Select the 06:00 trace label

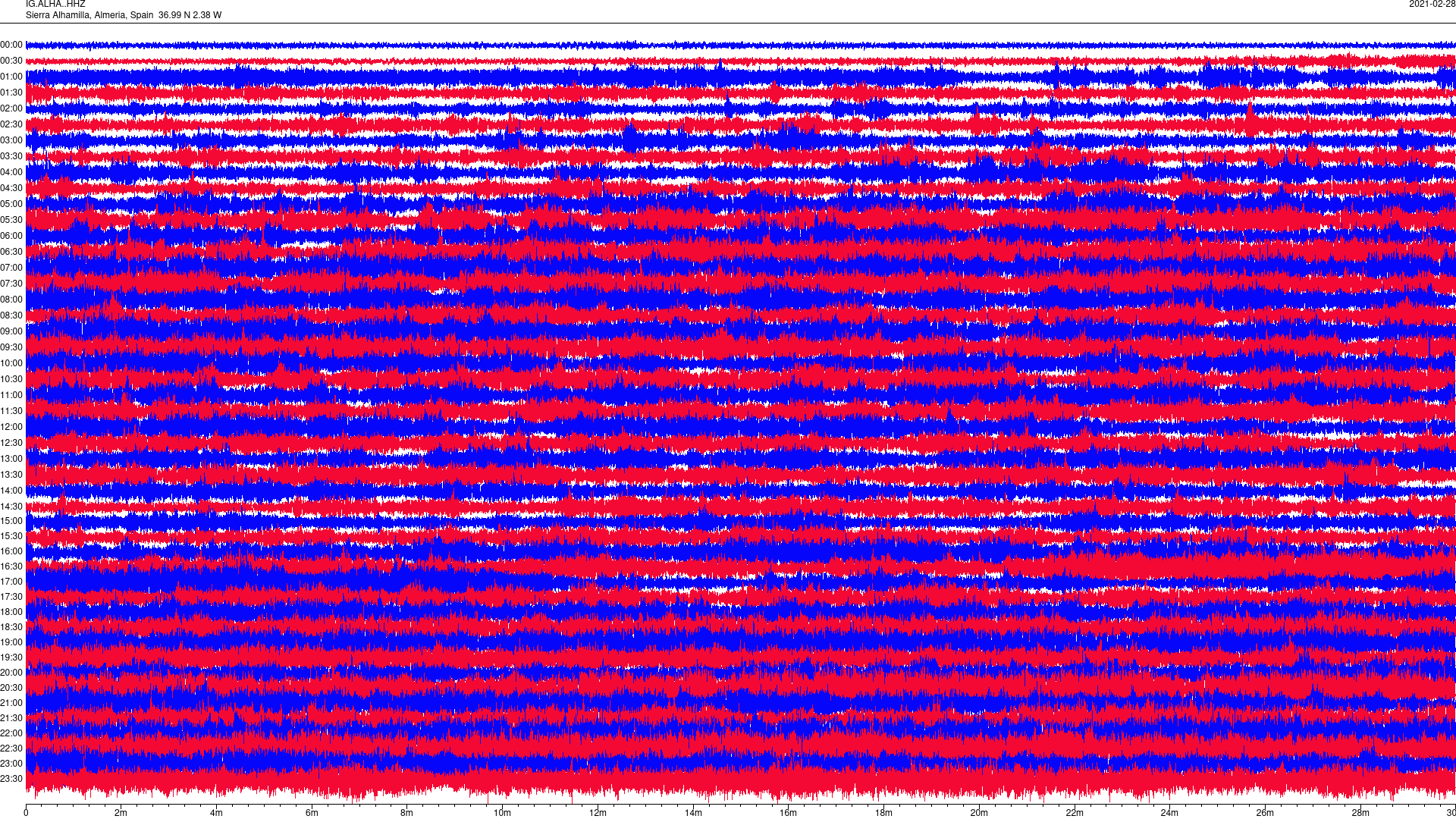click(x=11, y=237)
